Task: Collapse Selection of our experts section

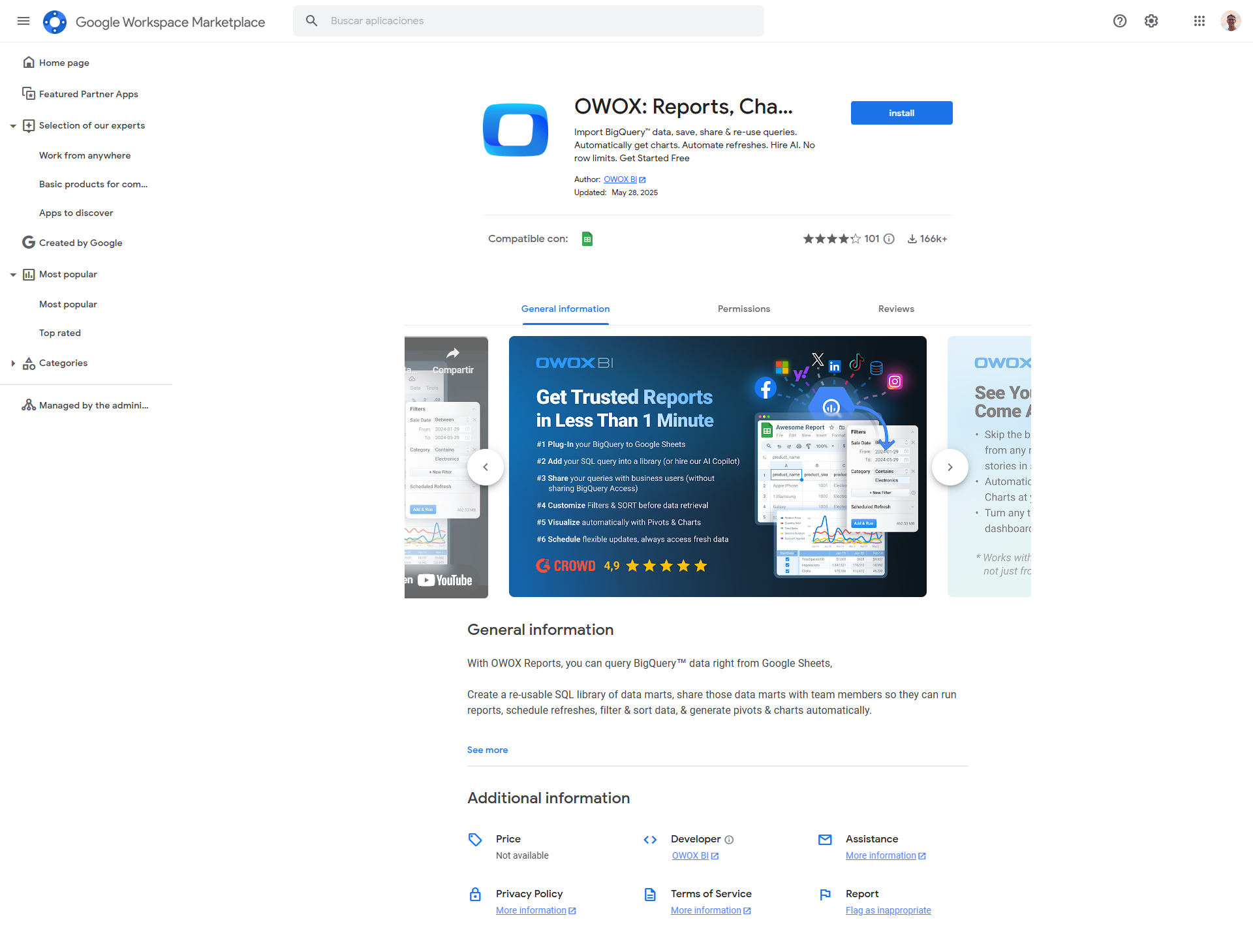Action: 13,126
